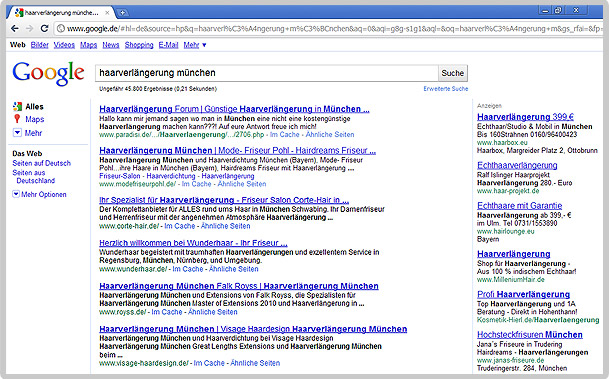The height and width of the screenshot is (379, 610).
Task: Expand Mehr under Alles and Maps
Action: pos(17,133)
